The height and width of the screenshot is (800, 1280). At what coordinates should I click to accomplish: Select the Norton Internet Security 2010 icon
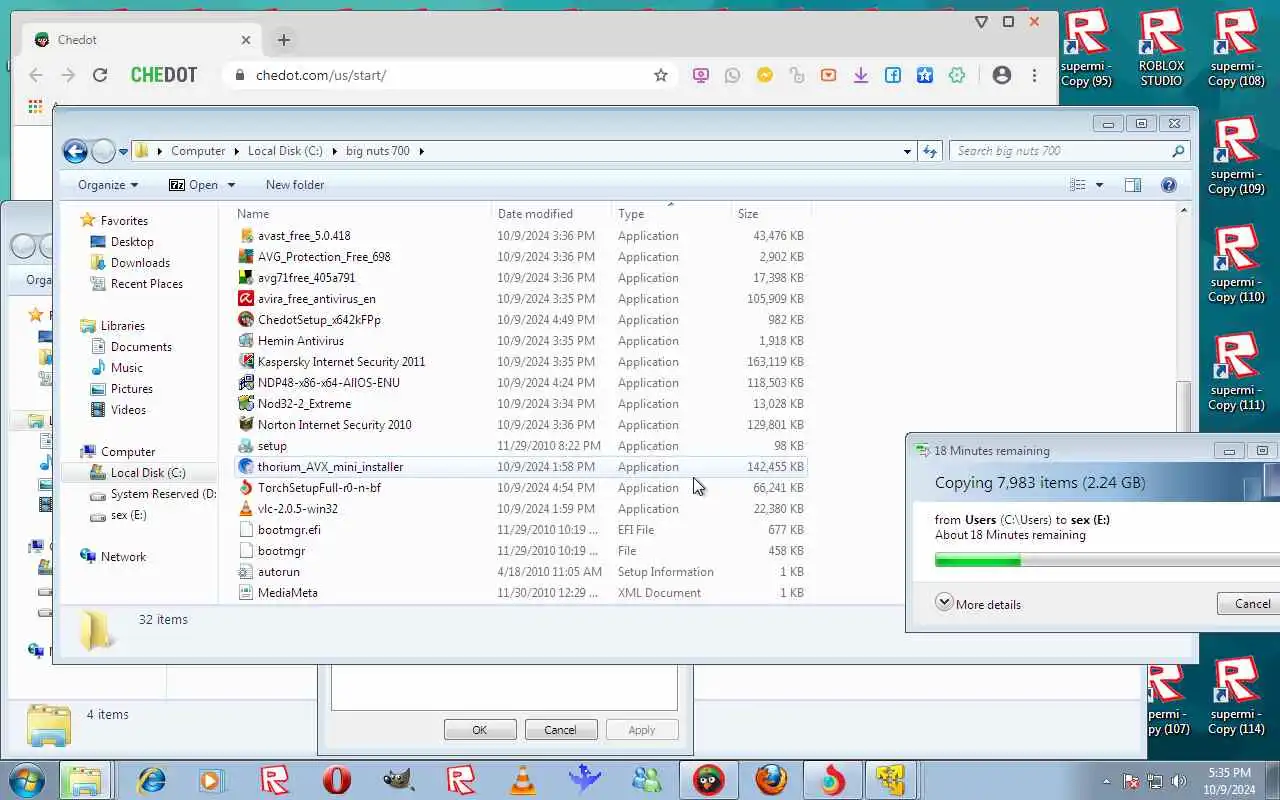pos(247,425)
